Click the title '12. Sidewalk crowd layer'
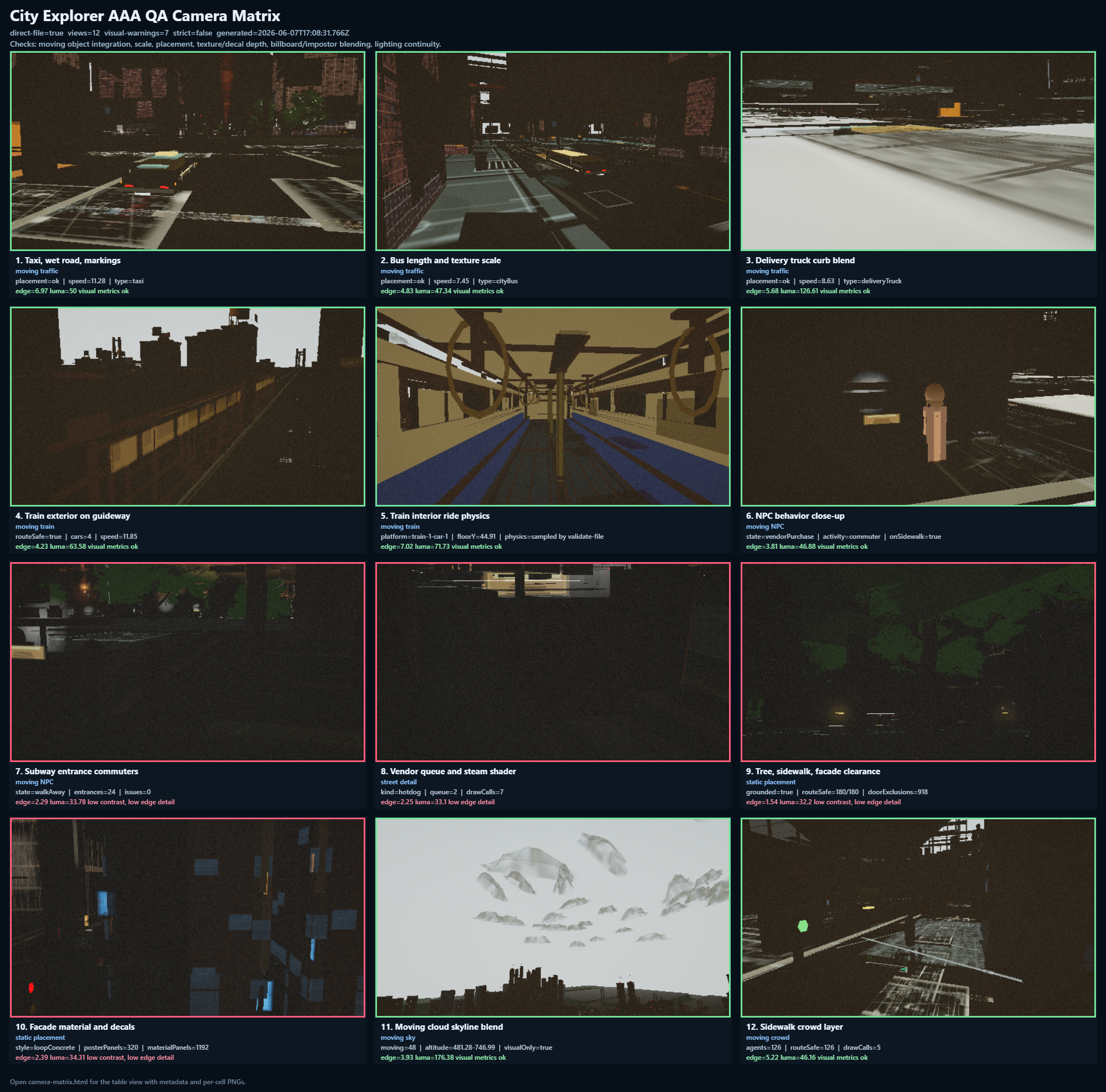 [x=795, y=1026]
